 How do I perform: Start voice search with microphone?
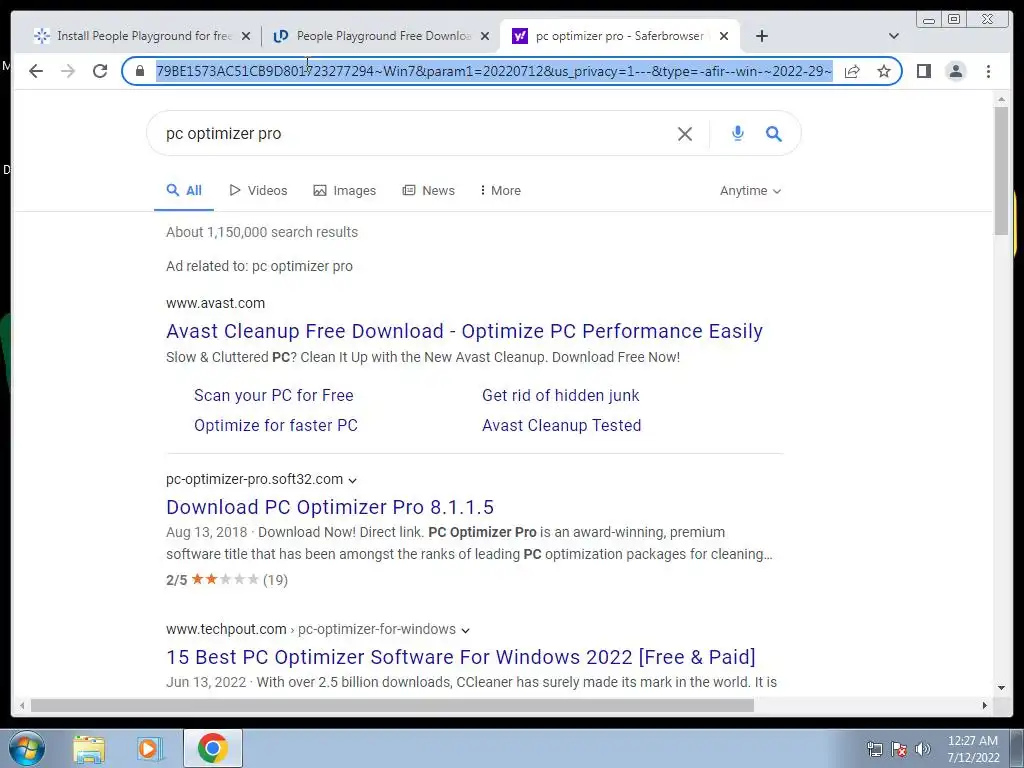[737, 134]
